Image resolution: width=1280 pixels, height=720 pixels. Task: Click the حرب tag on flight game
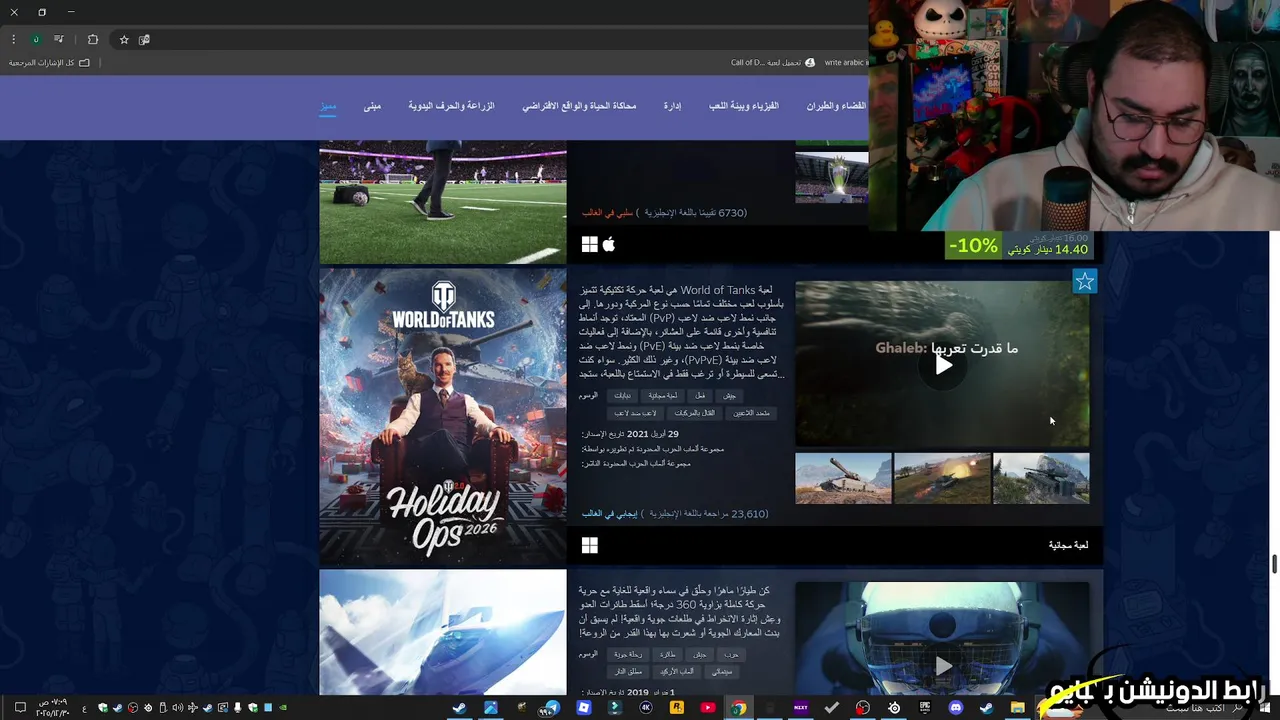(x=732, y=655)
